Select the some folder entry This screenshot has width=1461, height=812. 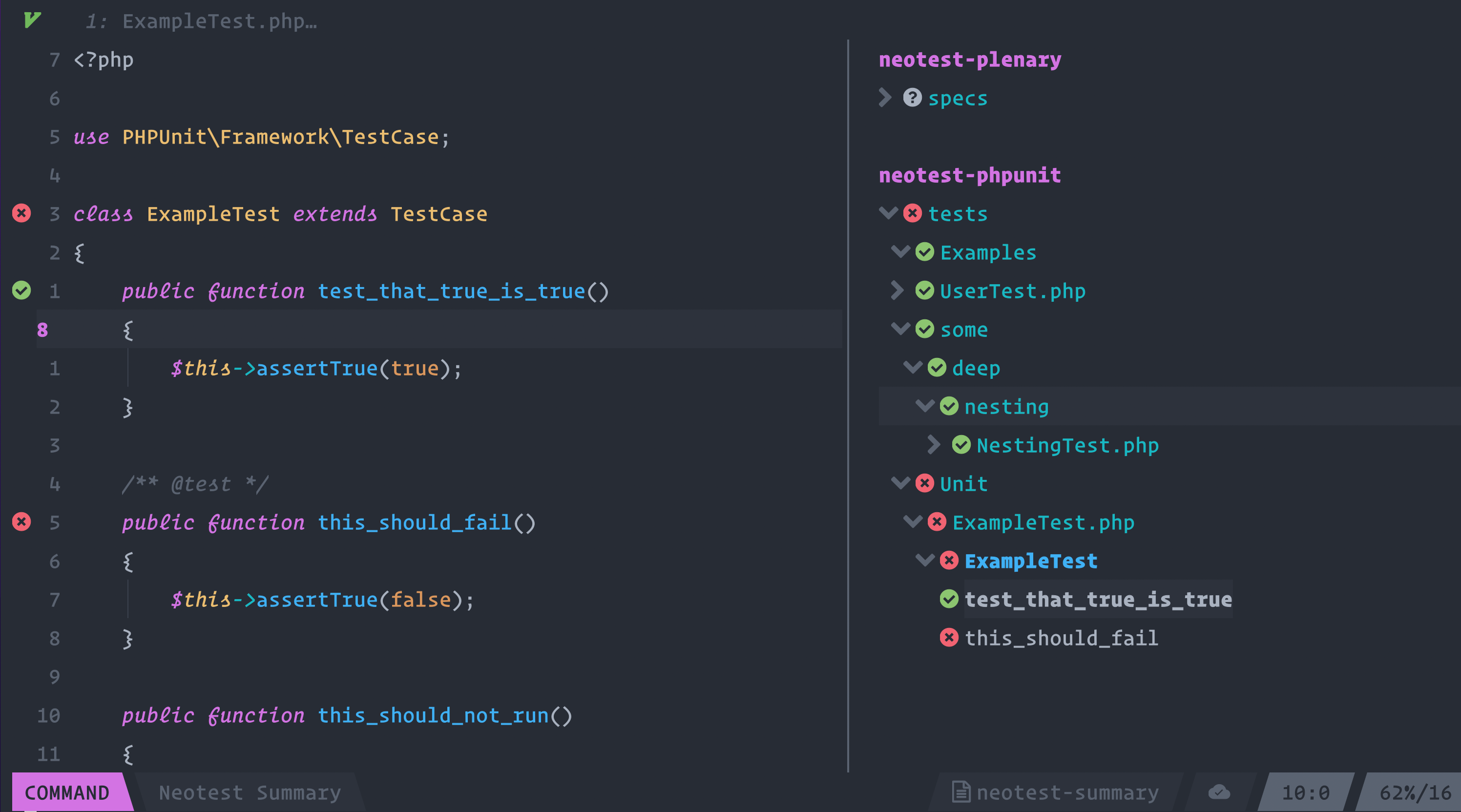pos(963,330)
